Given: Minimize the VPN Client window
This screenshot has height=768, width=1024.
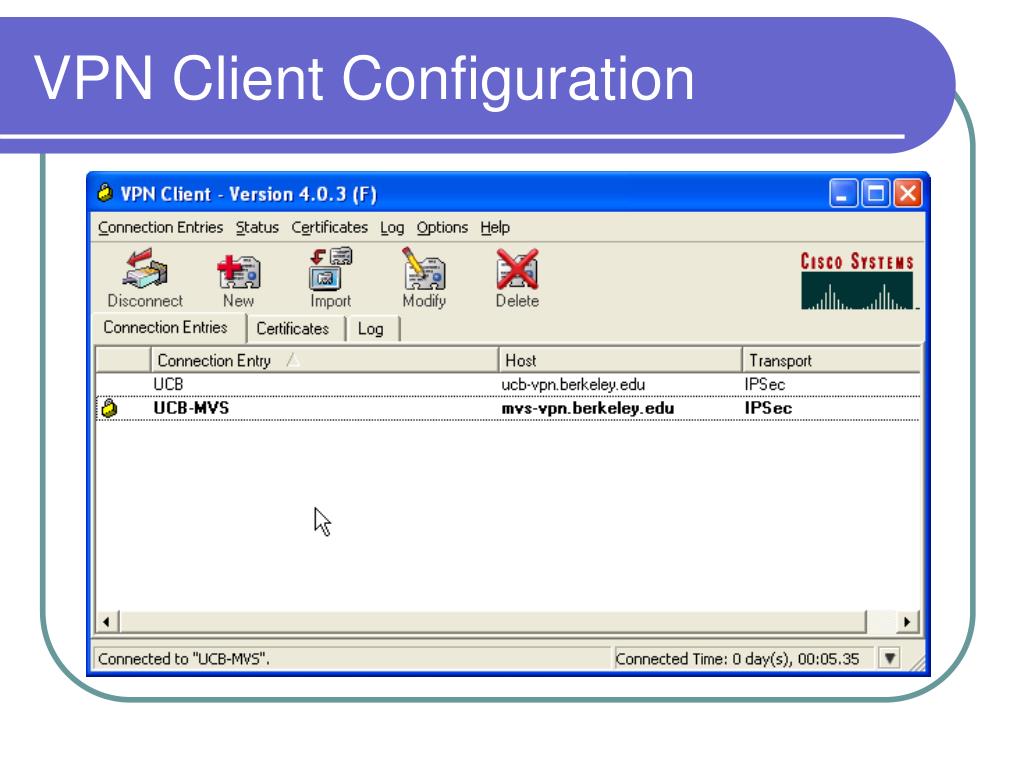Looking at the screenshot, I should click(843, 193).
